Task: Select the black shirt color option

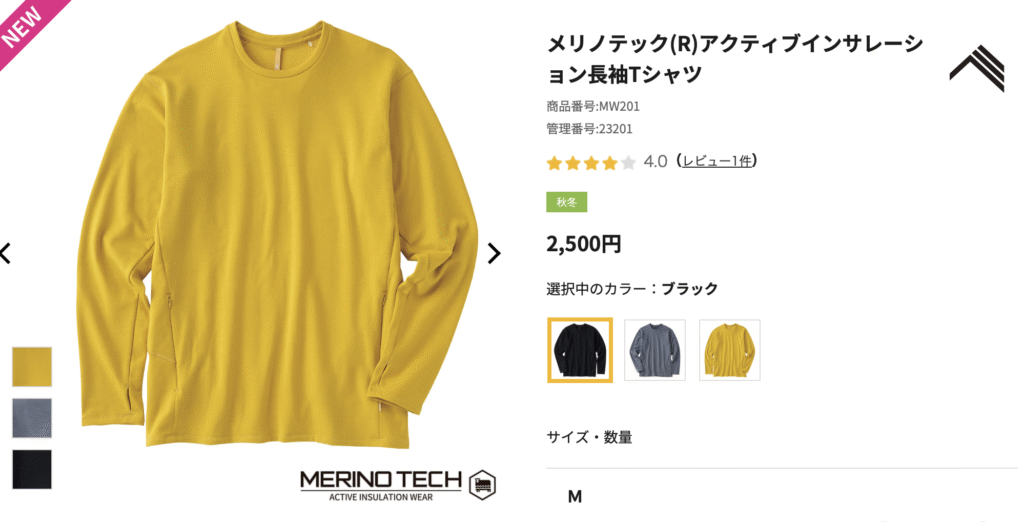Action: tap(580, 350)
